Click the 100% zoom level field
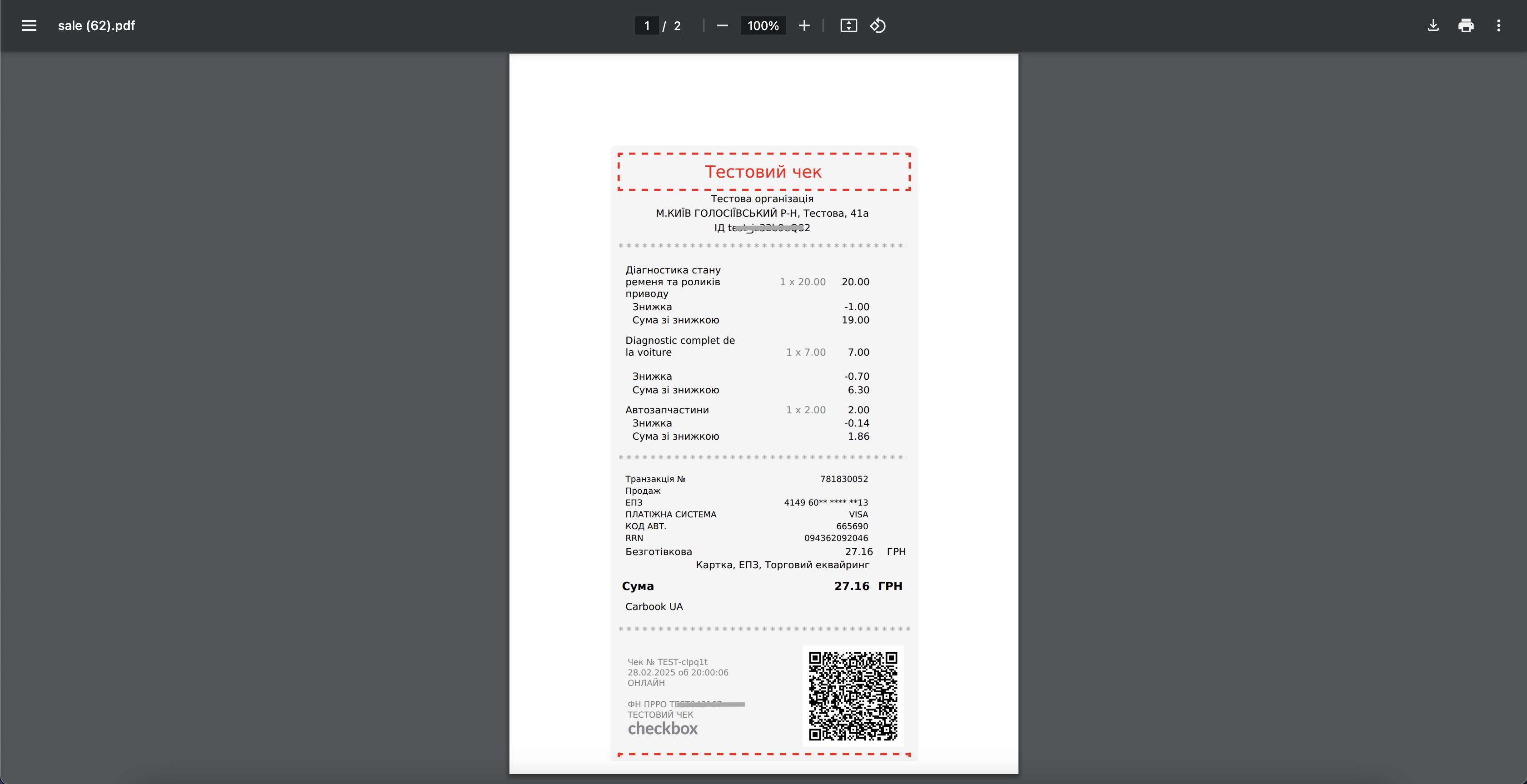The width and height of the screenshot is (1527, 784). click(x=763, y=25)
